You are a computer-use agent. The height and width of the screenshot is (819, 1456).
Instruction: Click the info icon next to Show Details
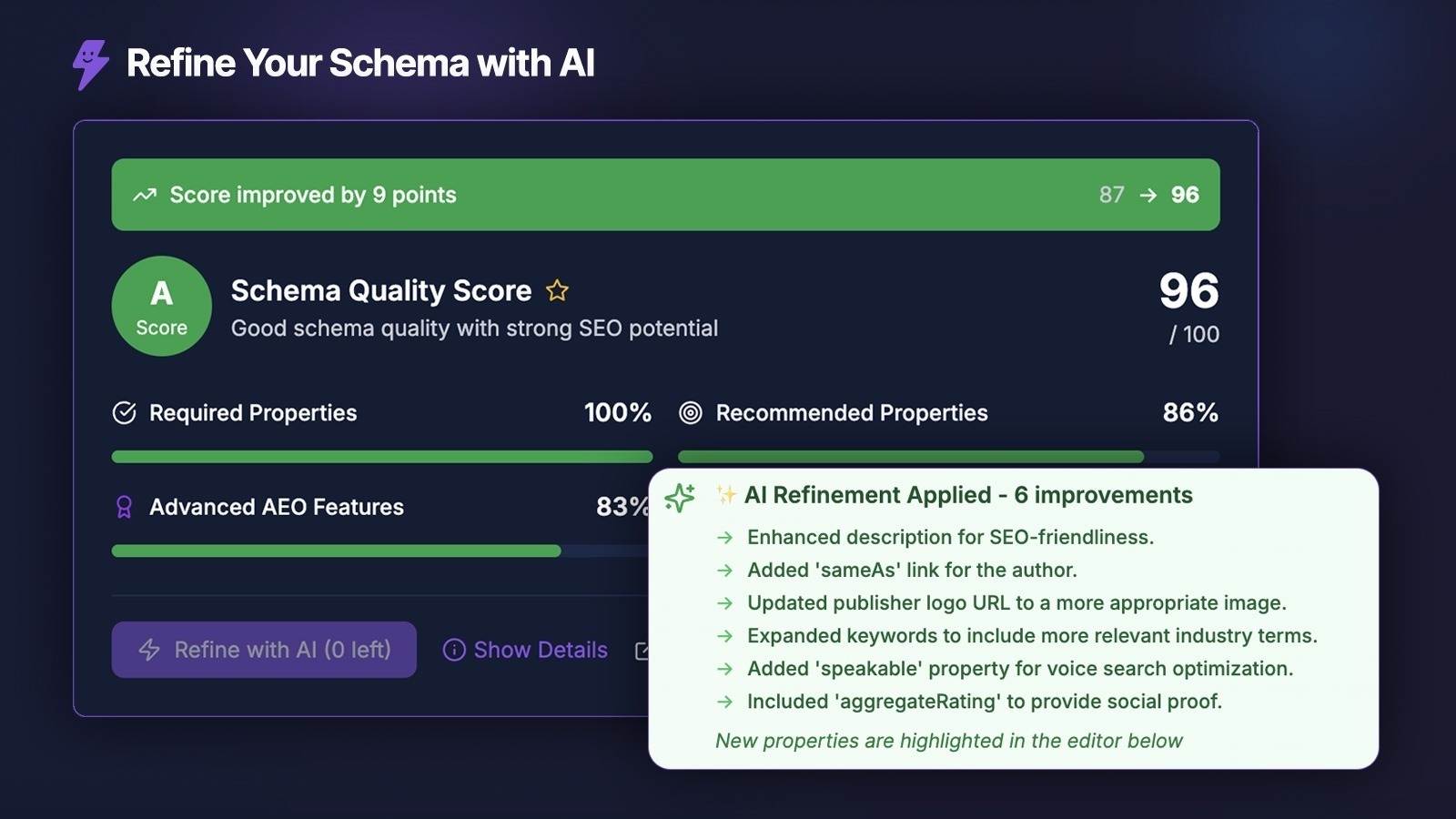(x=454, y=650)
